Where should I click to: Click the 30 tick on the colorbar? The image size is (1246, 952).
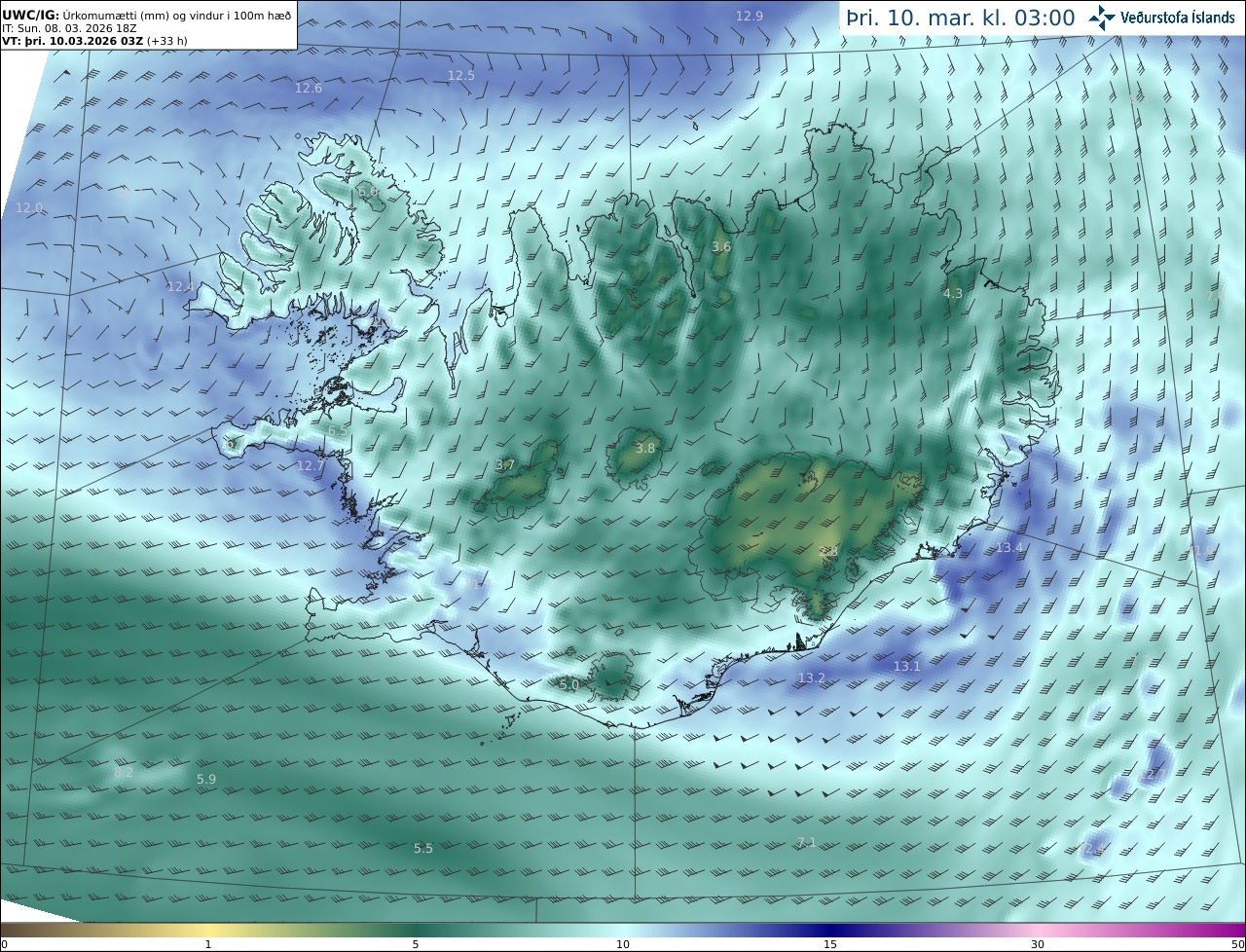[1038, 944]
